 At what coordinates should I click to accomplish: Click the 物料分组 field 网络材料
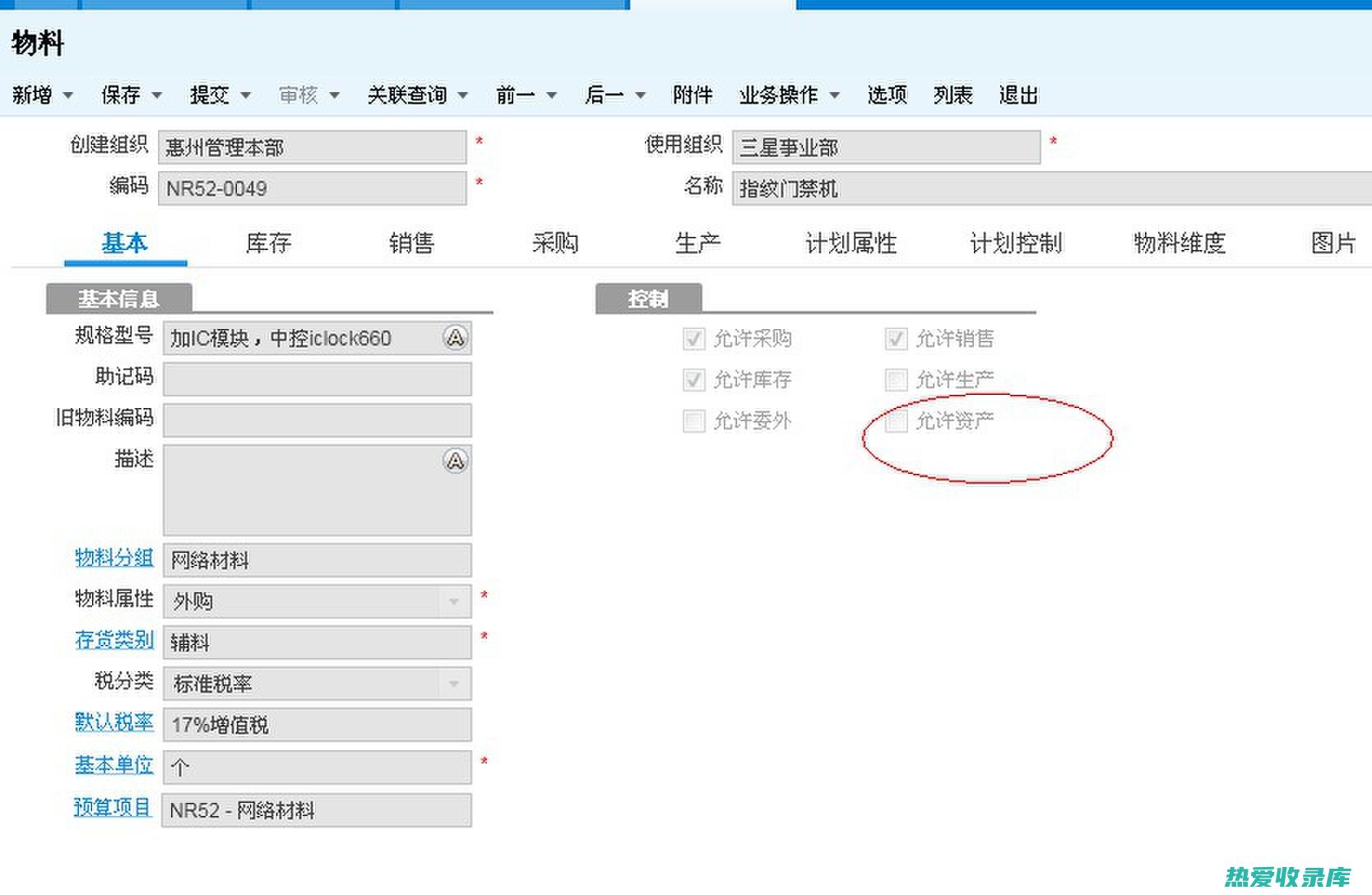click(x=317, y=560)
